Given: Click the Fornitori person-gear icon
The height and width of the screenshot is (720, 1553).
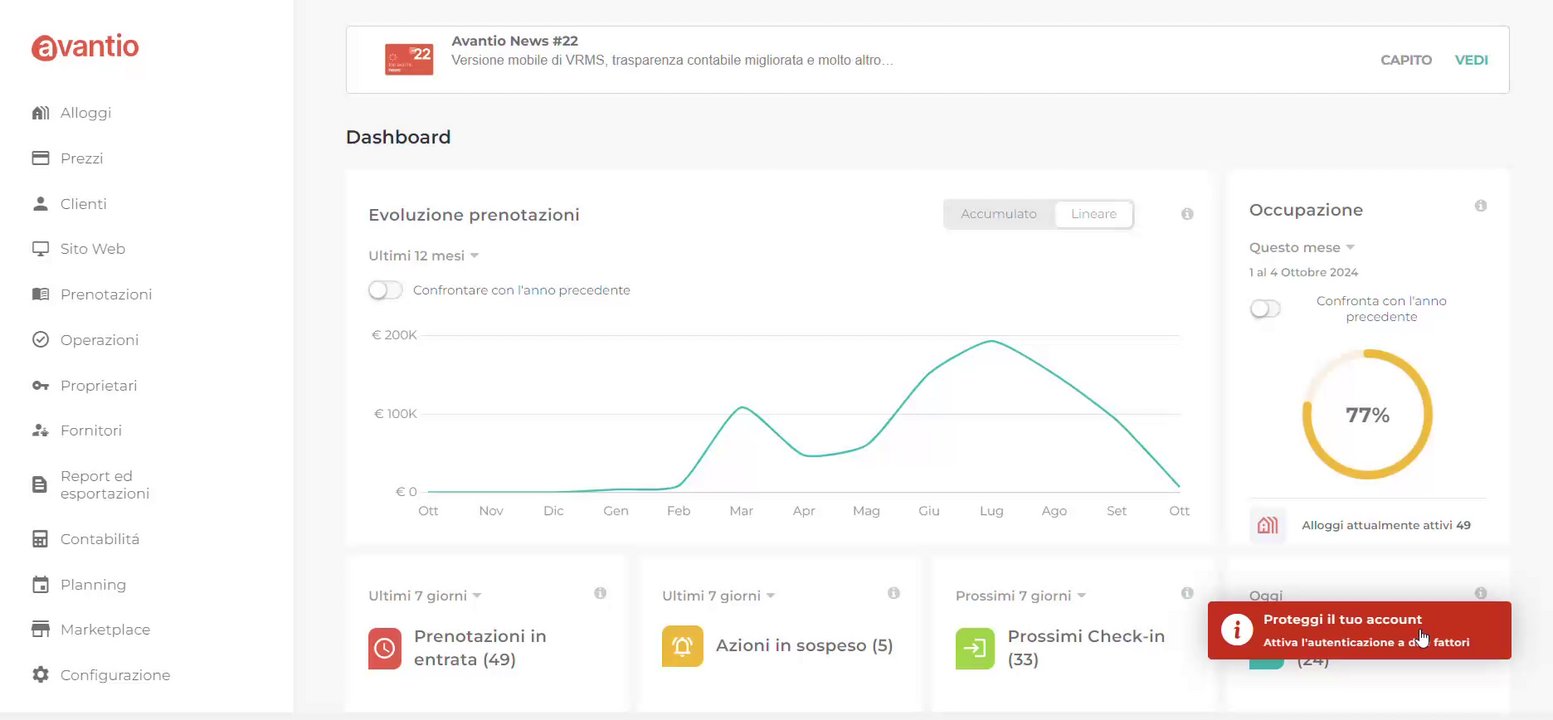Looking at the screenshot, I should [x=41, y=431].
